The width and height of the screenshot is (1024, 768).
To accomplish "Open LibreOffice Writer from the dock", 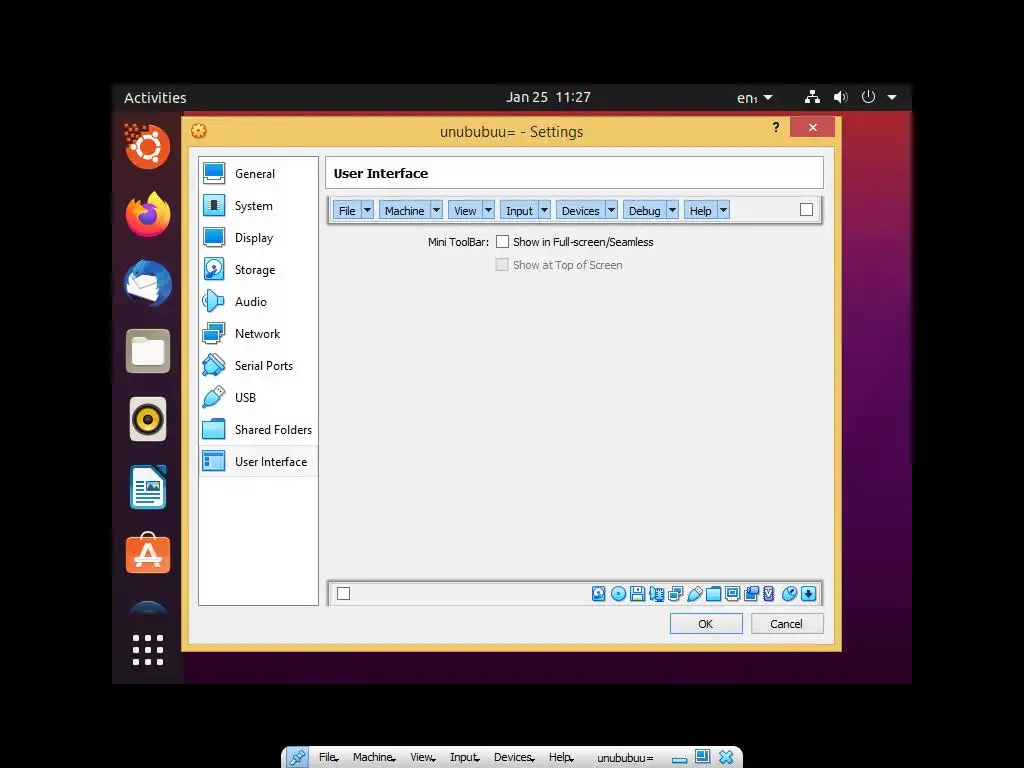I will tap(148, 487).
